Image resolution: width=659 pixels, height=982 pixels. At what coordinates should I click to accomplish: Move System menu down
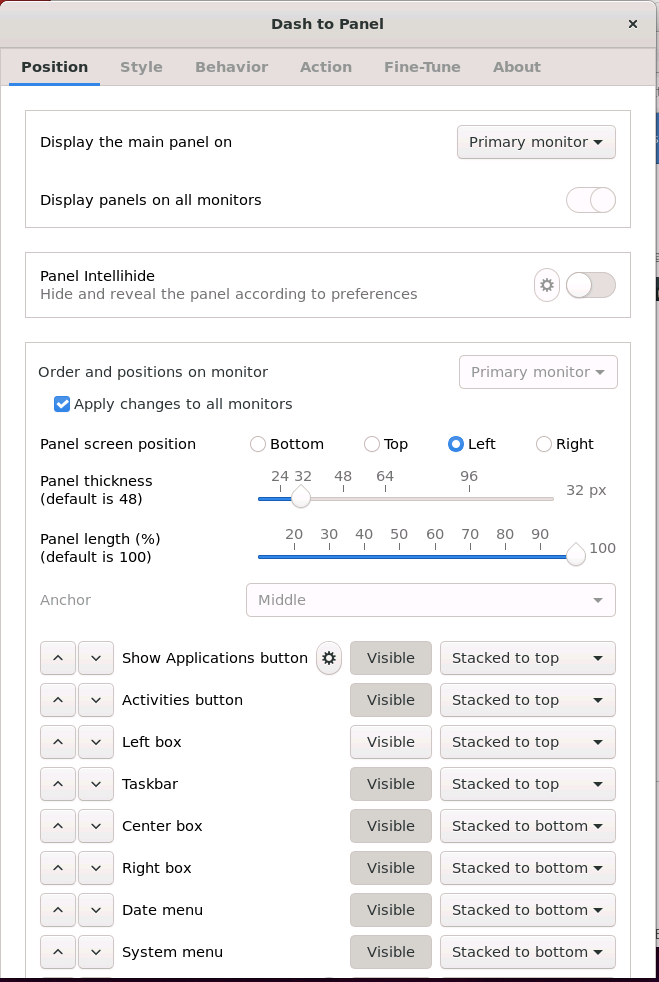pyautogui.click(x=96, y=952)
